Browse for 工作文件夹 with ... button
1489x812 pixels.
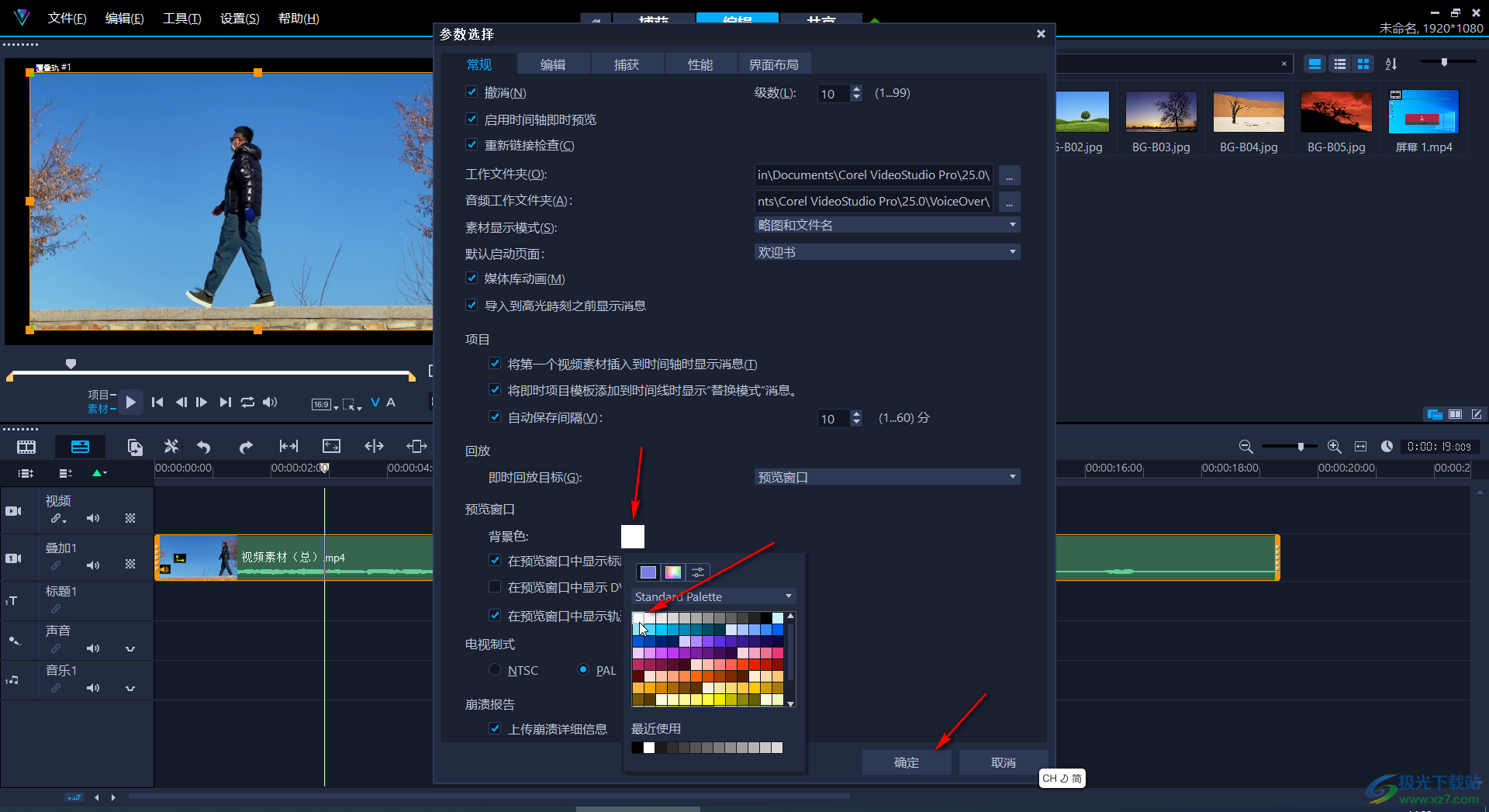pyautogui.click(x=1009, y=175)
